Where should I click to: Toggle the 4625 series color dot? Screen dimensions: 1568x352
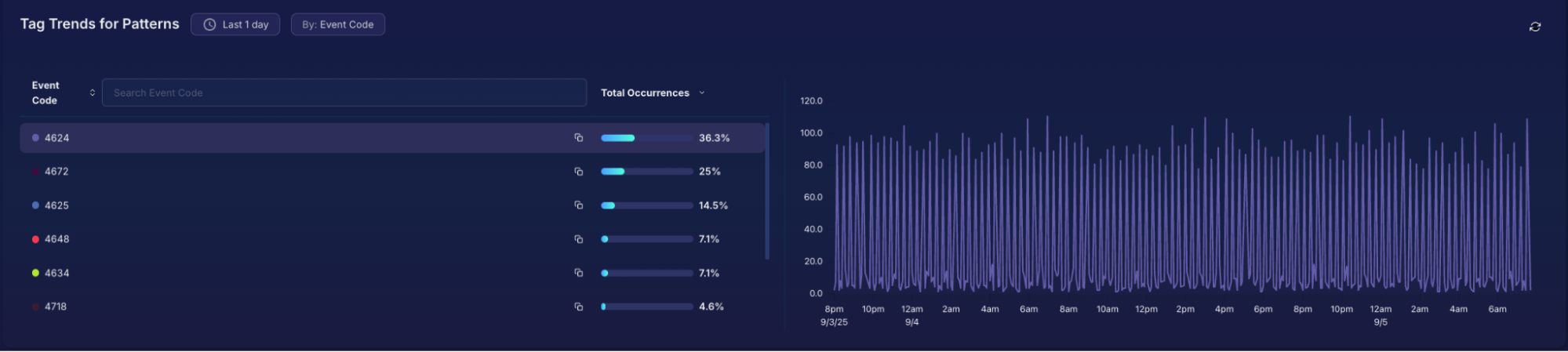click(35, 205)
